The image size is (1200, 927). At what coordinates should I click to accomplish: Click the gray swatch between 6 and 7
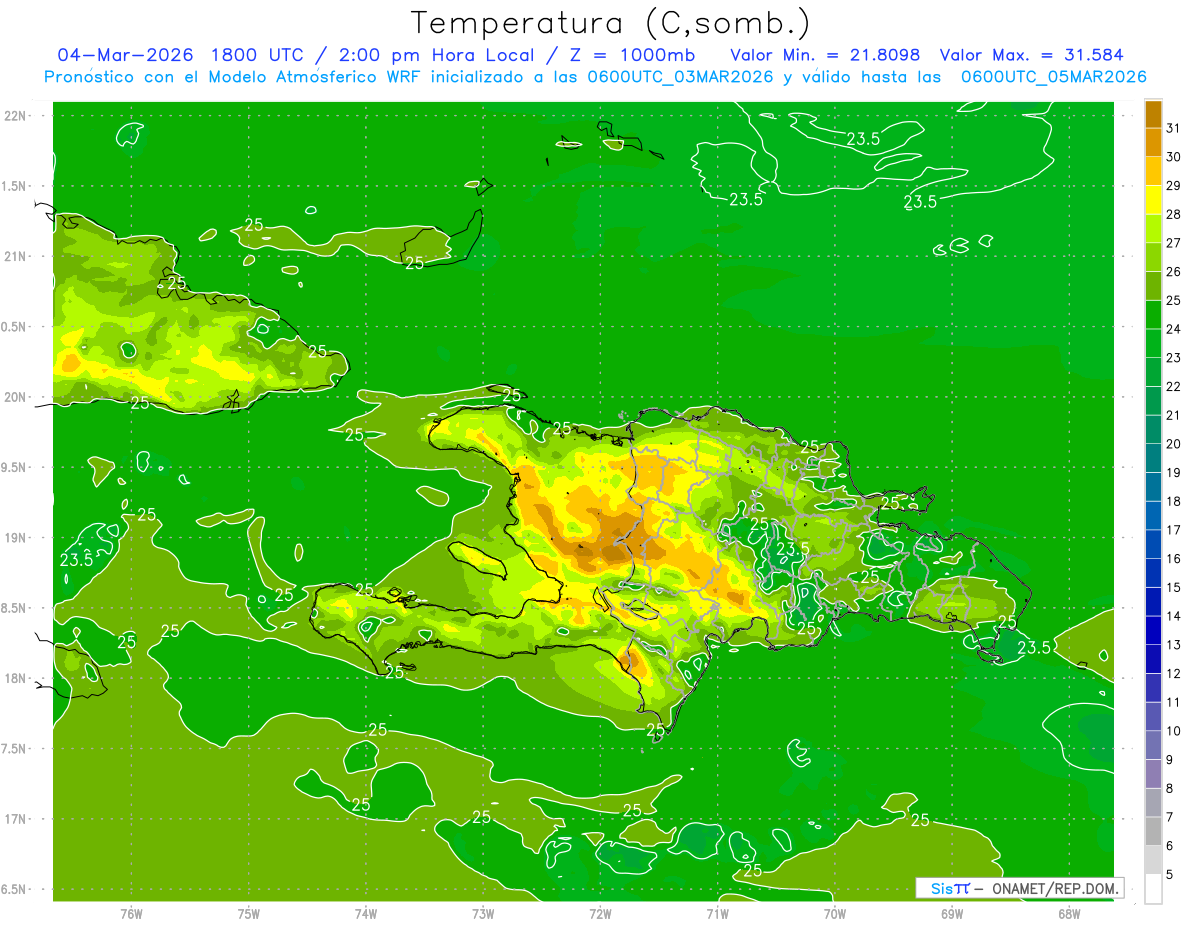(x=1153, y=831)
